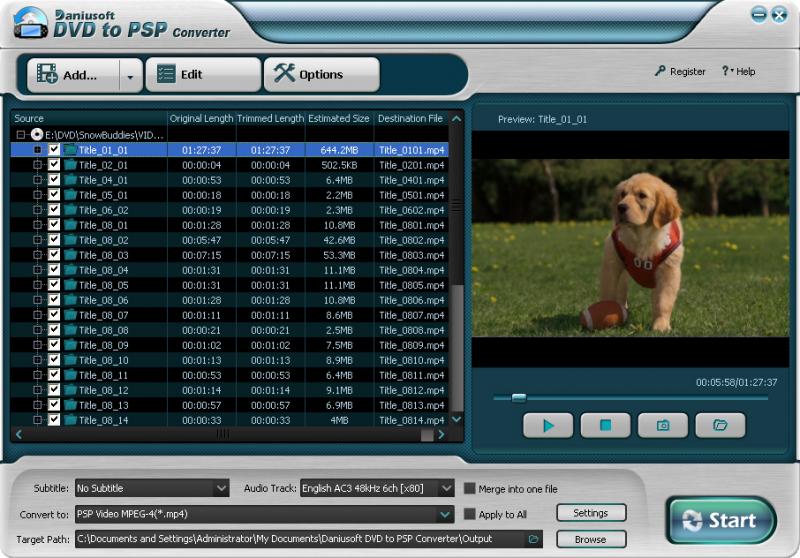Take a snapshot with the camera icon
Viewport: 800px width, 558px height.
pyautogui.click(x=662, y=425)
